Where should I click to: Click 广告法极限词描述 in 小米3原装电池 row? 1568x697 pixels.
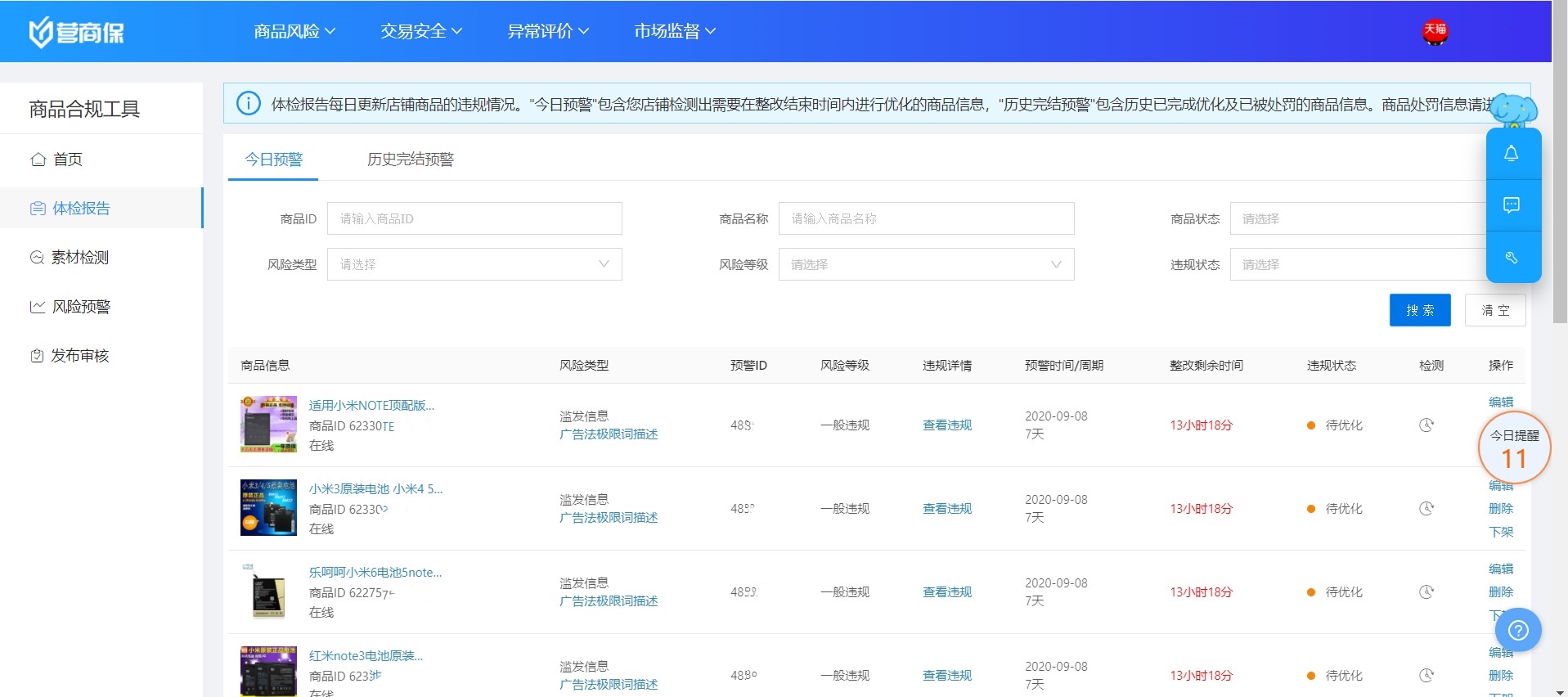[x=609, y=518]
